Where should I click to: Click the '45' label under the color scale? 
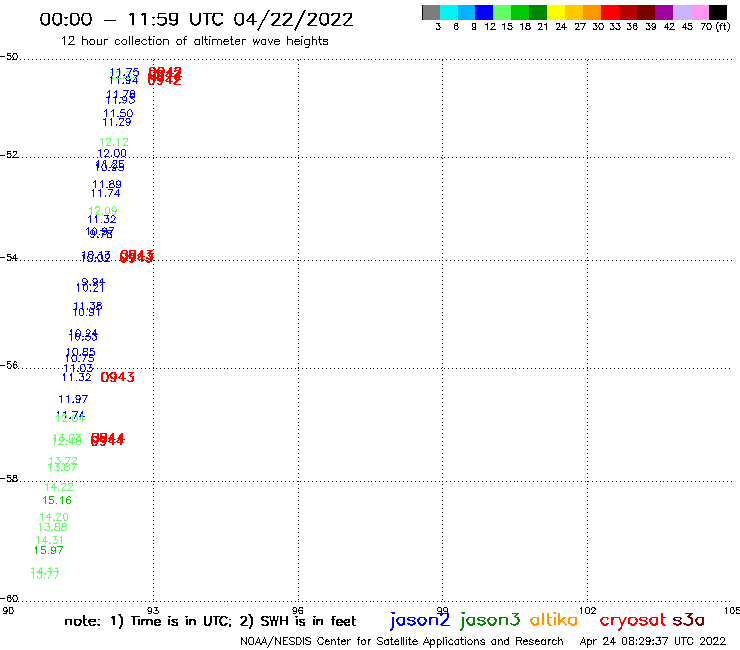click(x=687, y=27)
